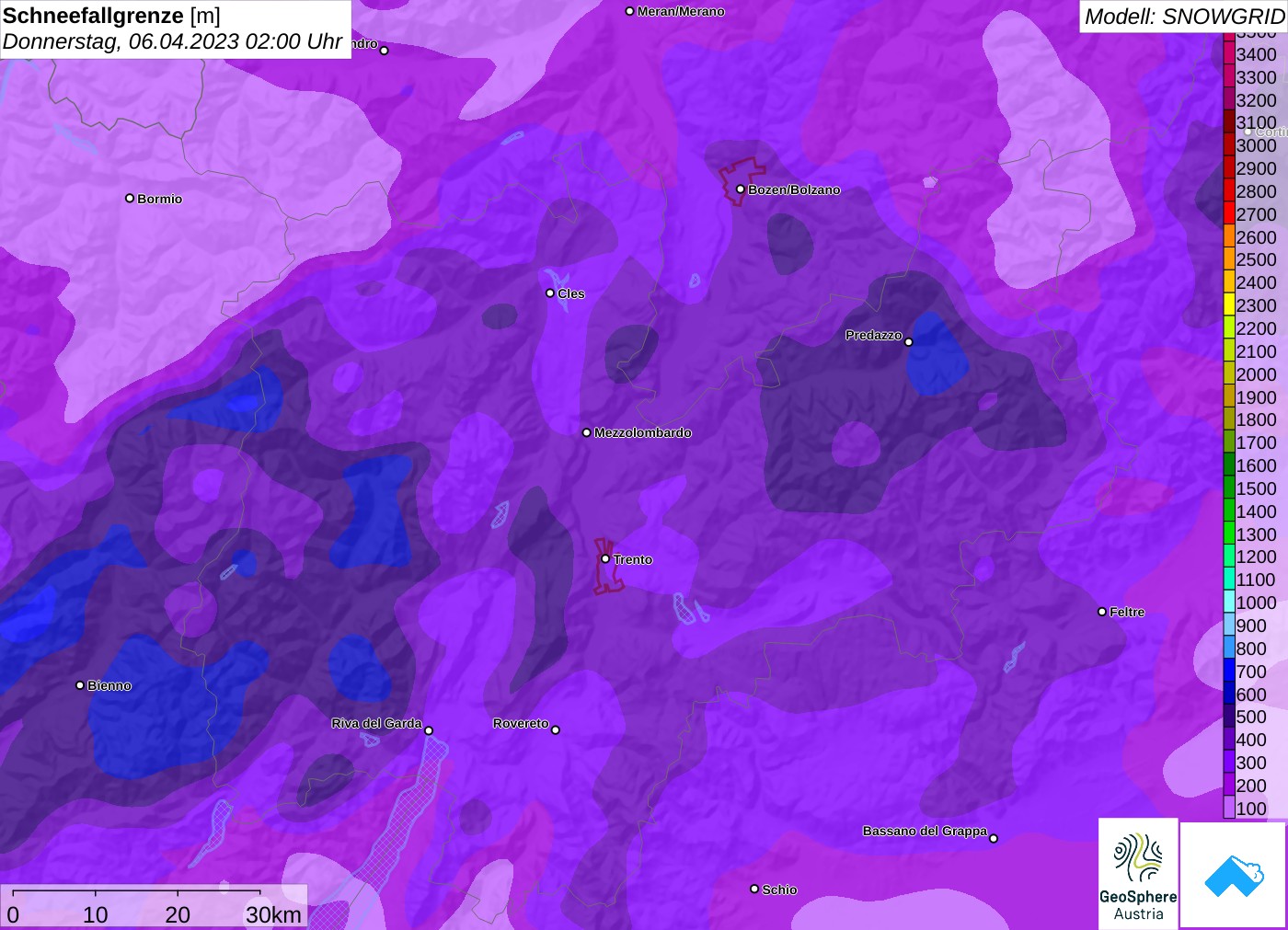The height and width of the screenshot is (930, 1288).
Task: Select the 100 light purple legend swatch
Action: [x=1229, y=808]
